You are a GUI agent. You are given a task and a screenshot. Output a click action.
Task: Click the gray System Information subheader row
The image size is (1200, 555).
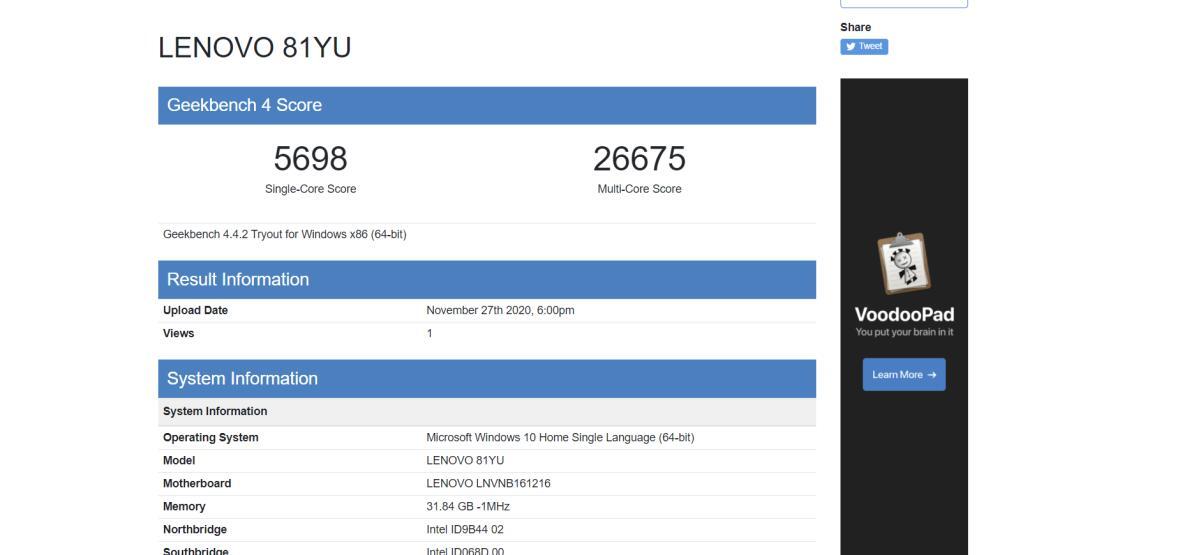(487, 411)
